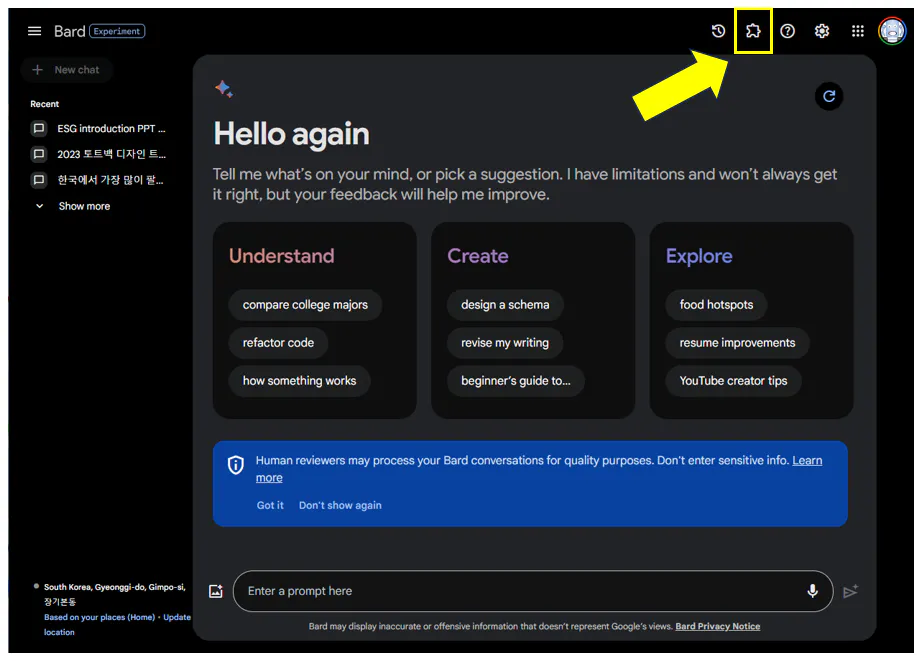The height and width of the screenshot is (661, 918).
Task: Click the chat icon beside ESG introduction PPT
Action: pos(39,128)
